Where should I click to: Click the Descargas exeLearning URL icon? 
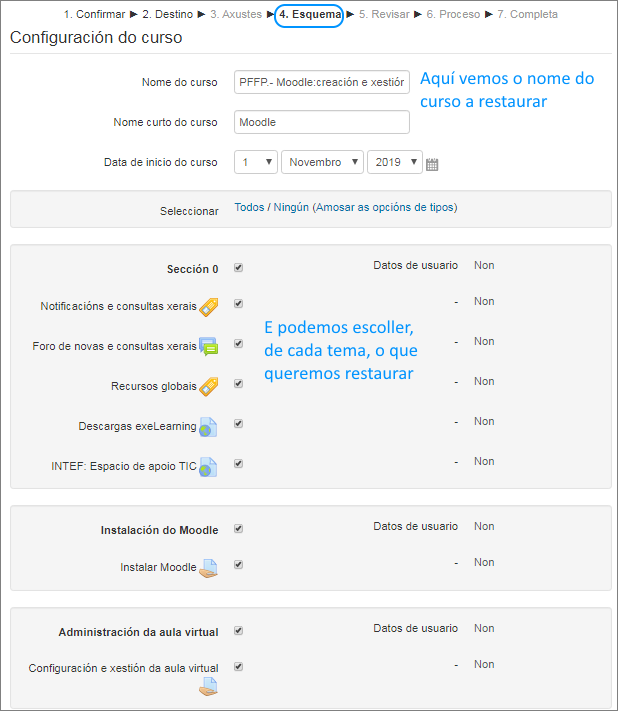click(209, 427)
